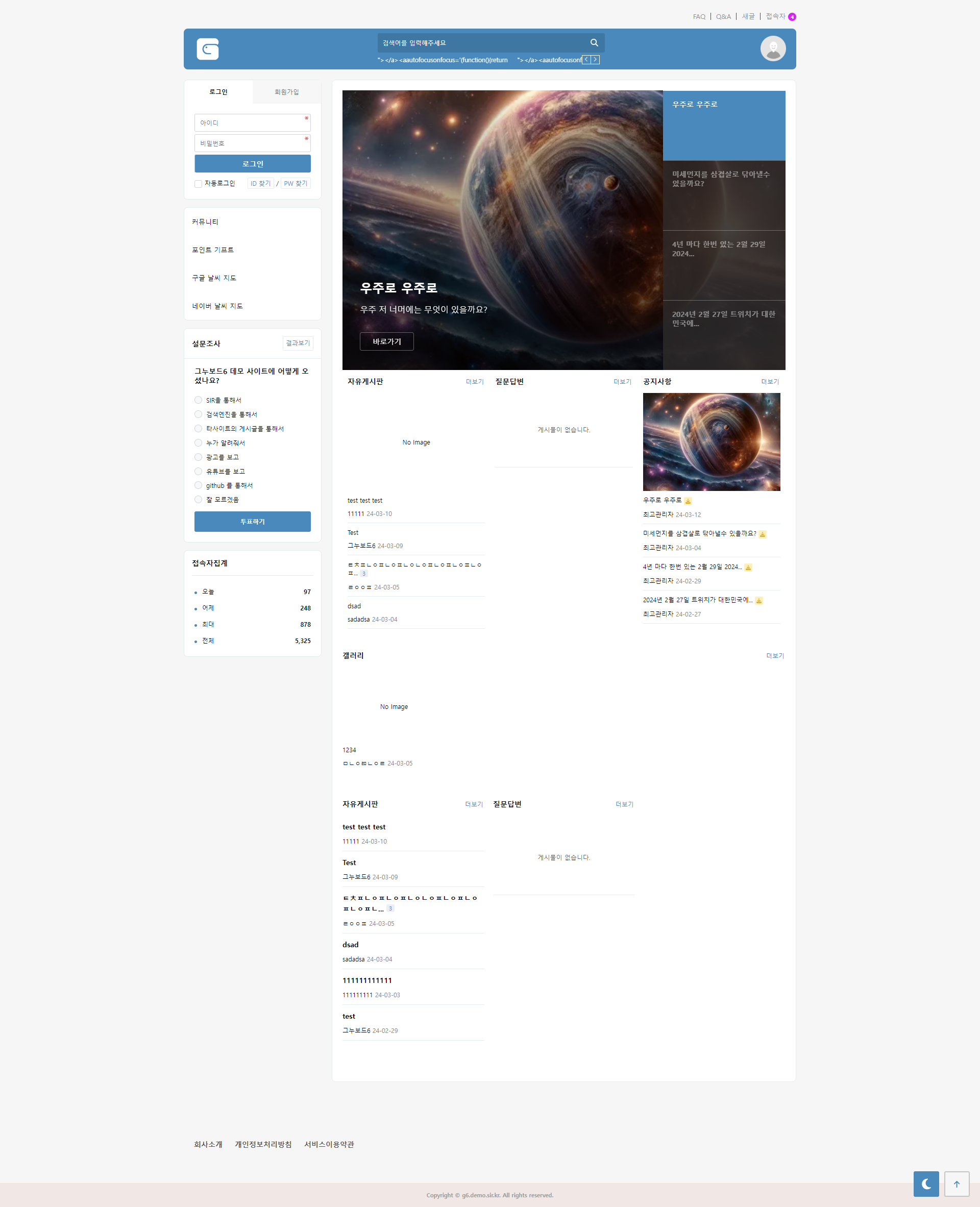980x1207 pixels.
Task: Click the 아이디 input field
Action: coord(252,123)
